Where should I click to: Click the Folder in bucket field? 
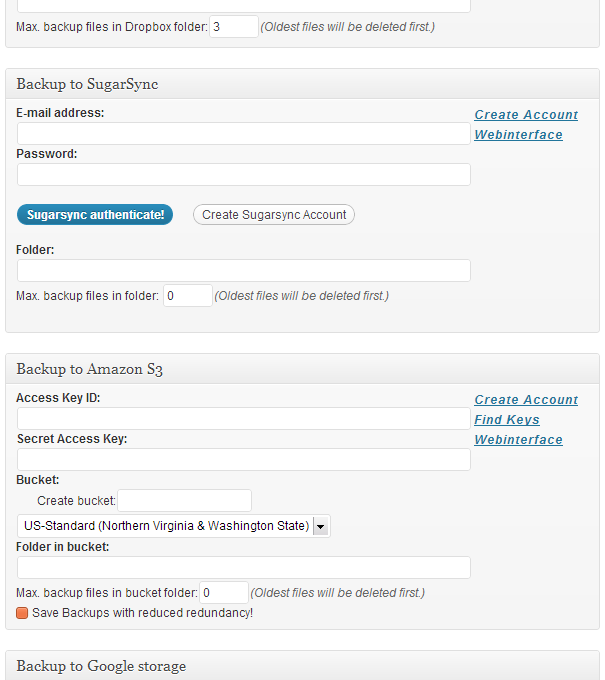[243, 568]
